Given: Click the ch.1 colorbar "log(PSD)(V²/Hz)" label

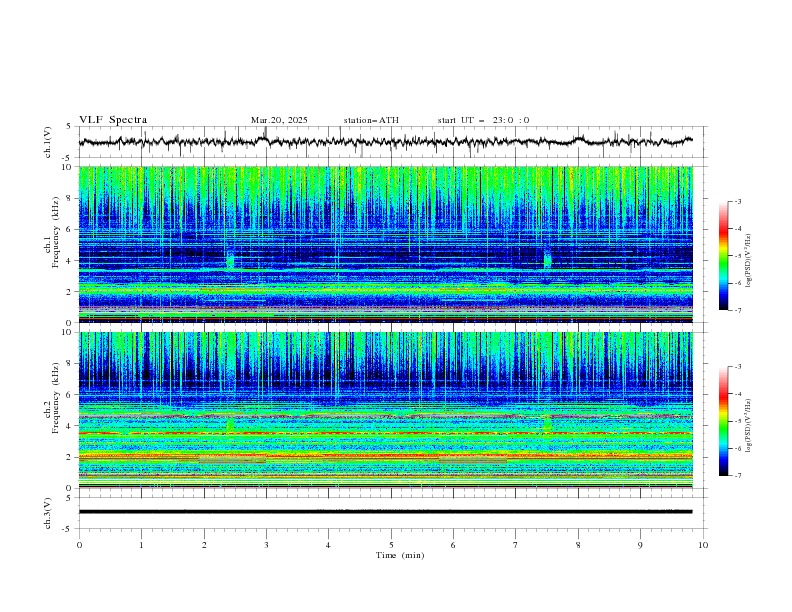Looking at the screenshot, I should click(749, 261).
